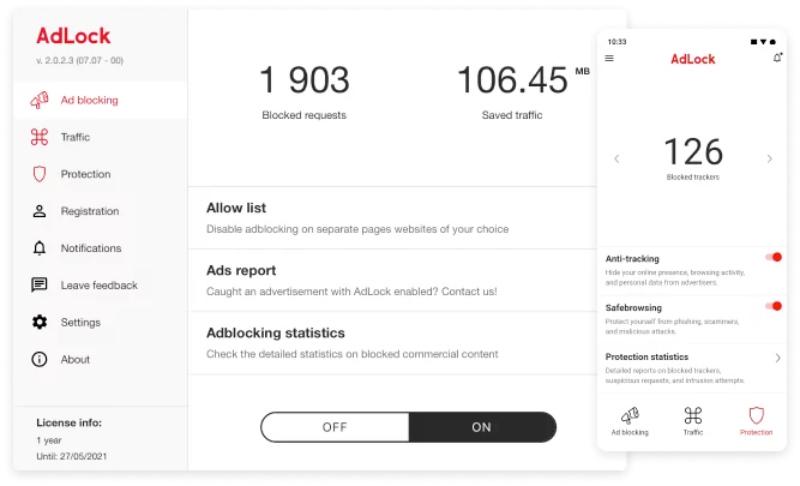Screen dimensions: 800x486
Task: Switch to the mobile Traffic tab
Action: point(693,420)
